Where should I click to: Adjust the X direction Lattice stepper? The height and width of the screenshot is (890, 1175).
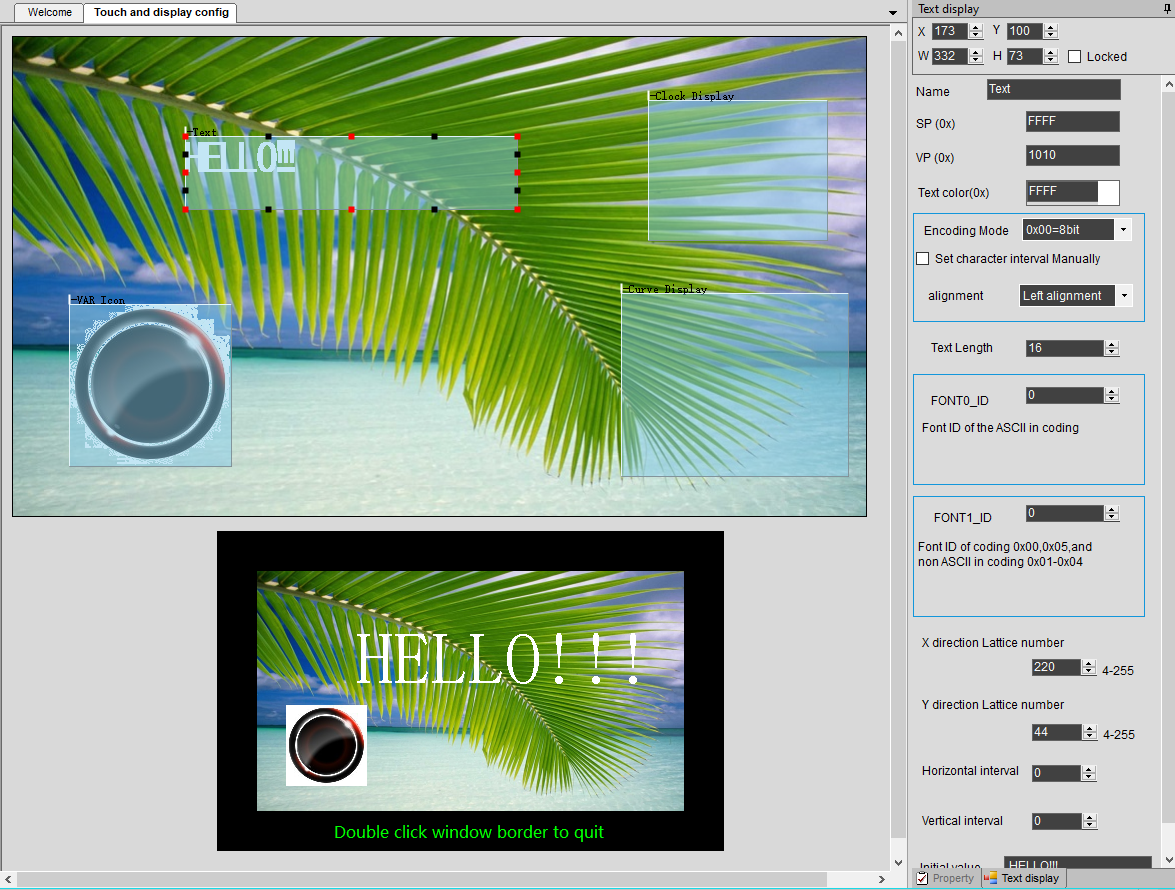(1089, 668)
